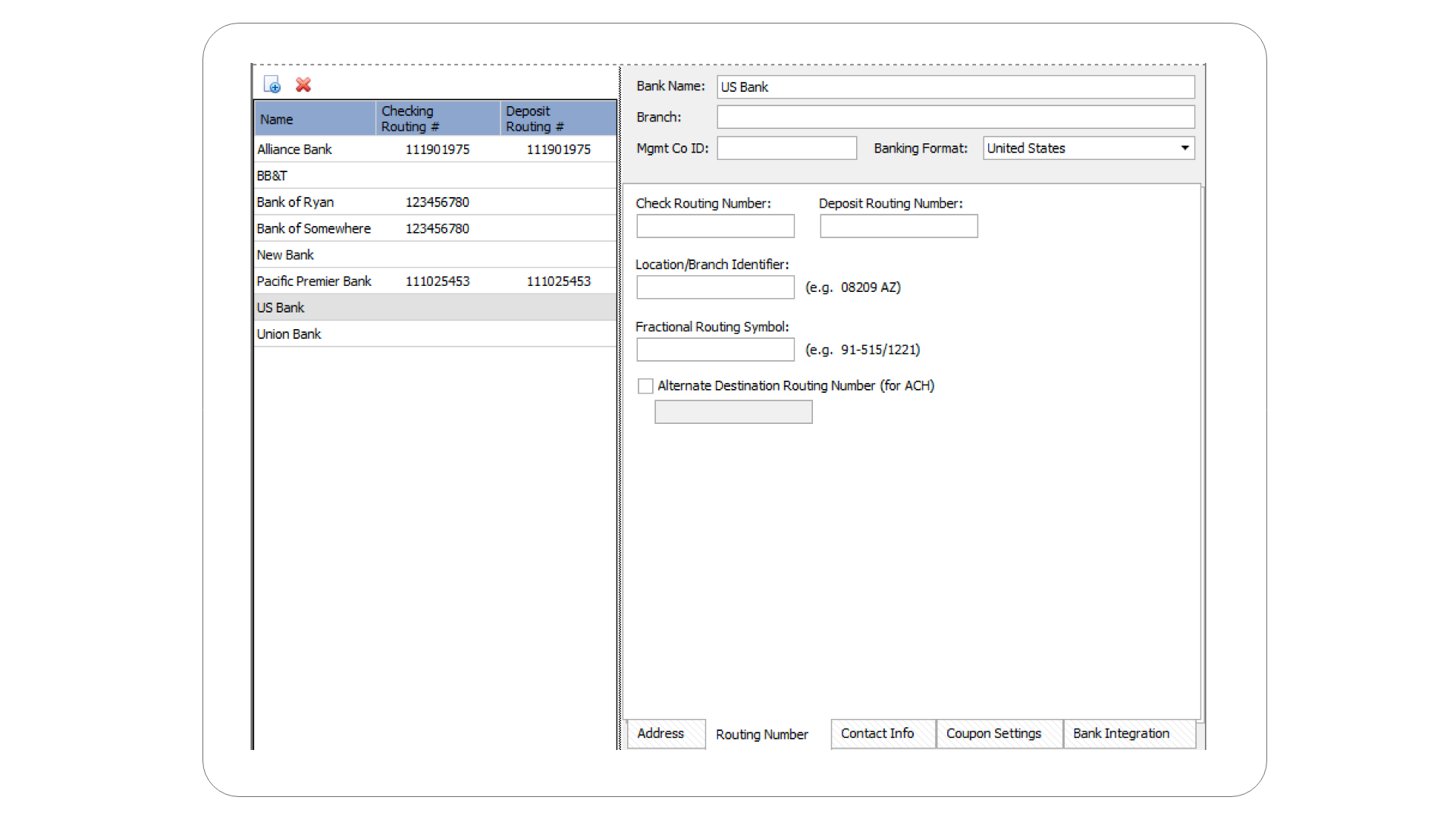
Task: Enable Alternate Destination Routing Number checkbox
Action: click(x=645, y=386)
